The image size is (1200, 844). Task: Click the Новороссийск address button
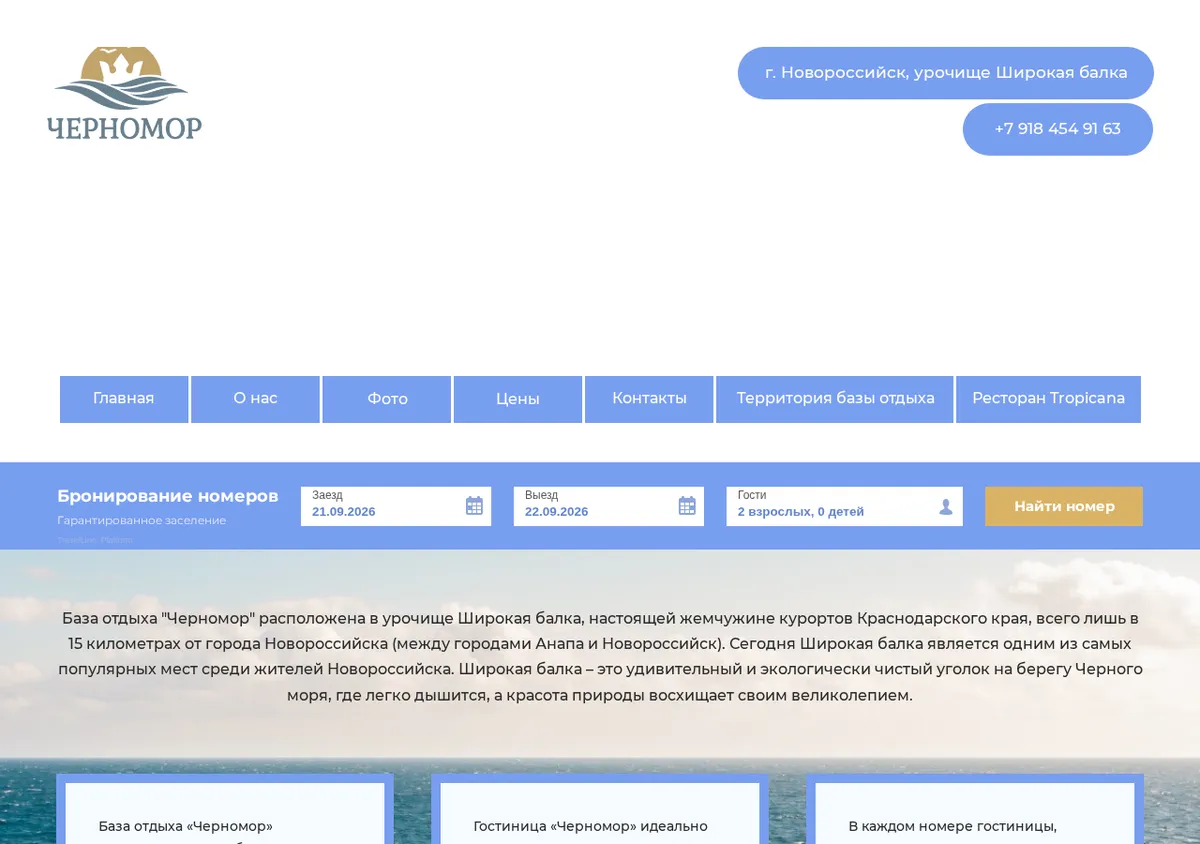[x=946, y=73]
